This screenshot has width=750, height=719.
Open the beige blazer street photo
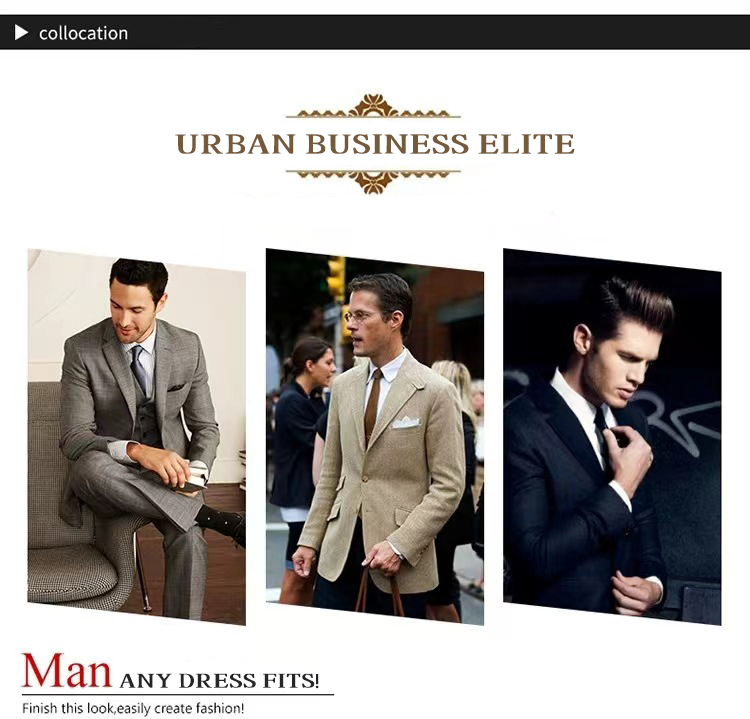tap(375, 437)
